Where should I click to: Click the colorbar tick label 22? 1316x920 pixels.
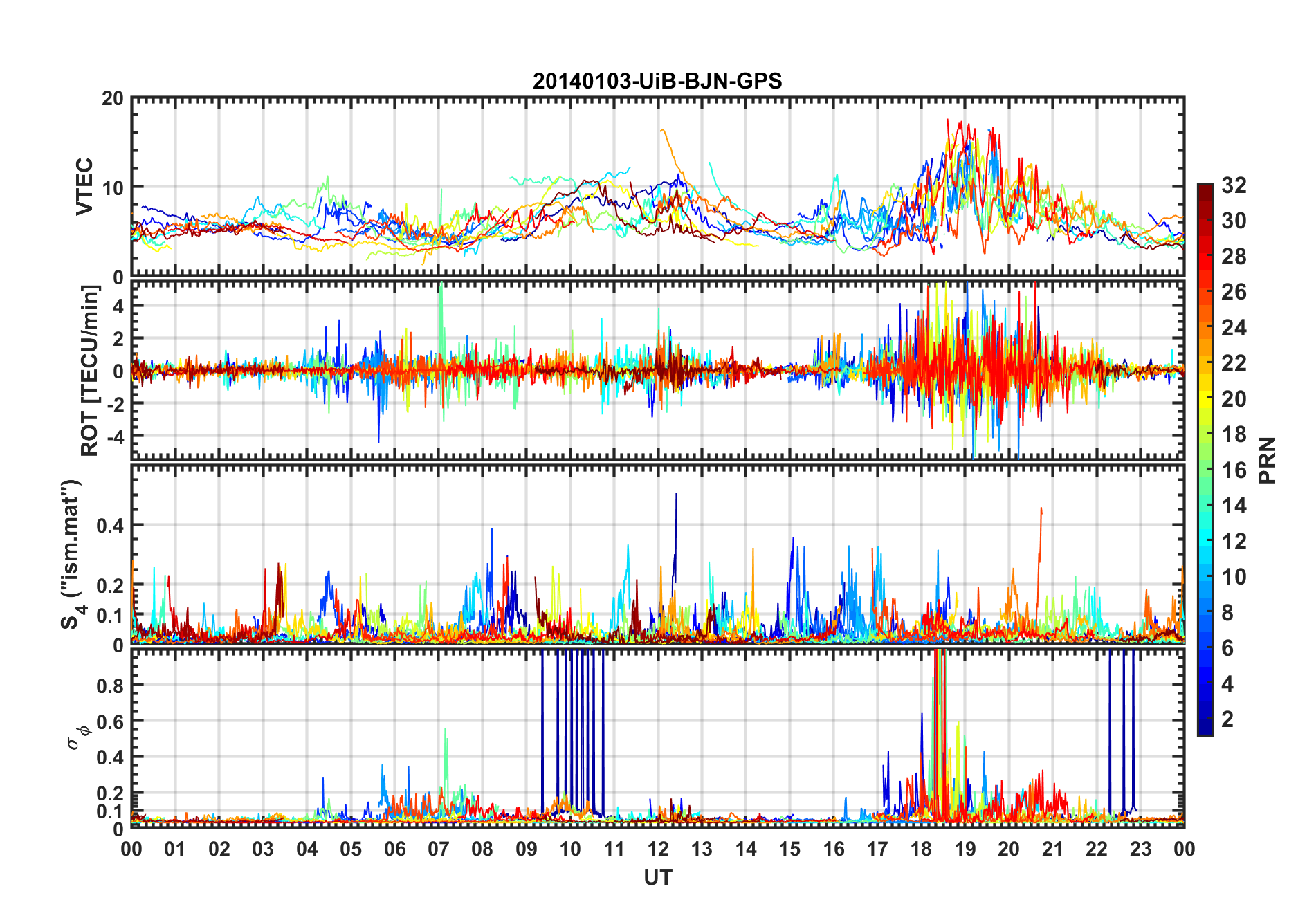tap(1234, 363)
